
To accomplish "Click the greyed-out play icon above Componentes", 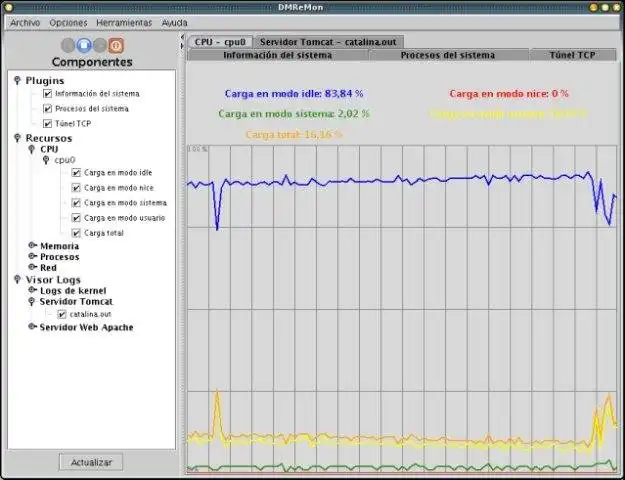I will pyautogui.click(x=100, y=45).
